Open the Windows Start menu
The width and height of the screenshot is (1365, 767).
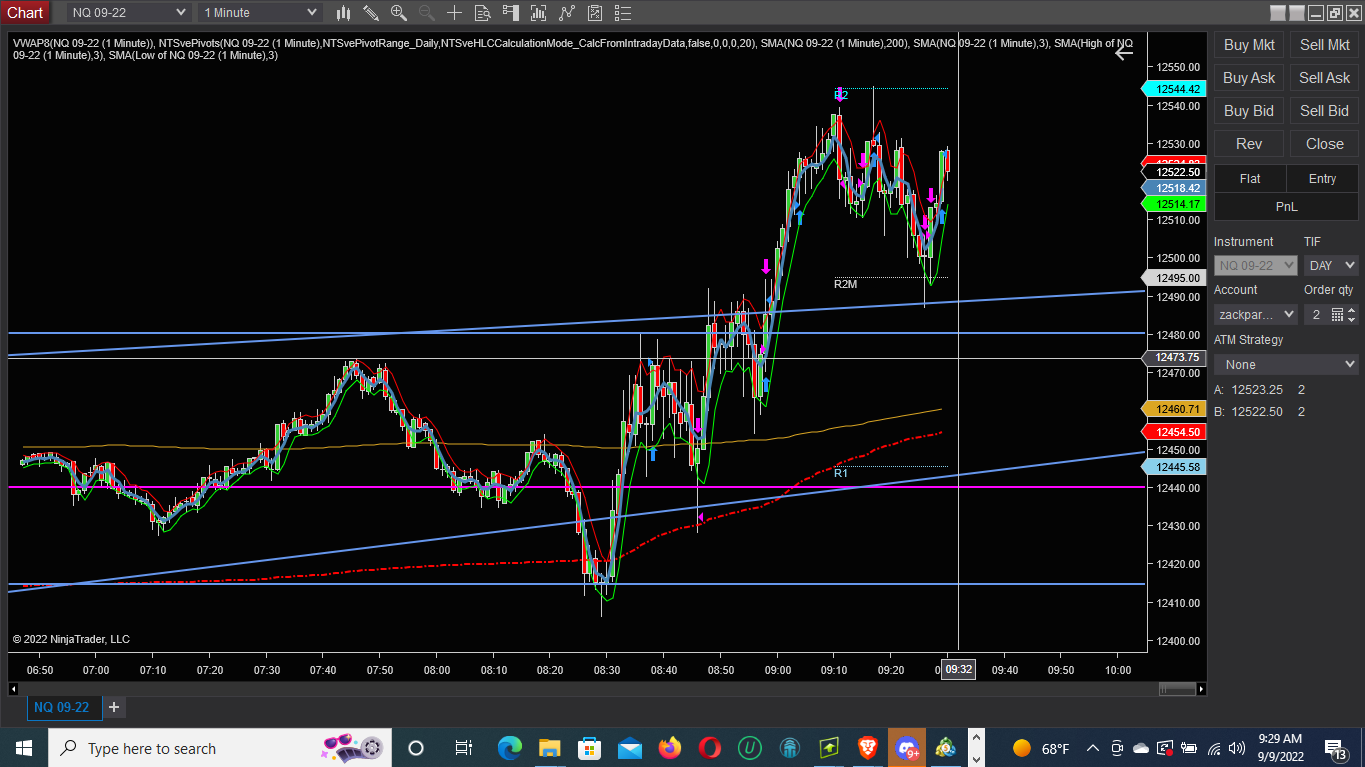point(24,748)
